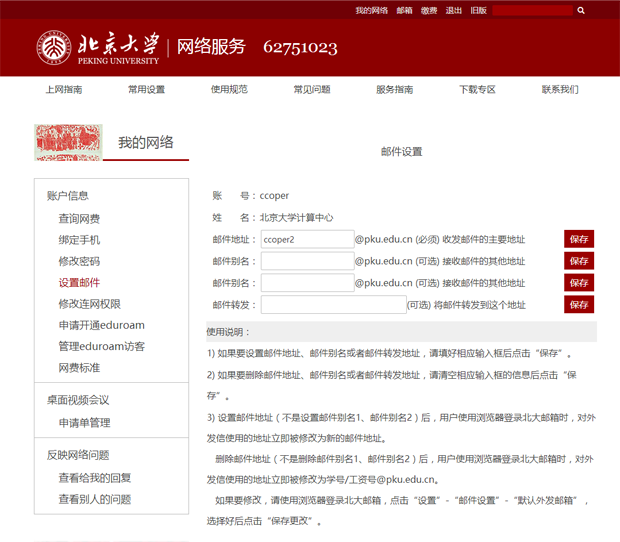This screenshot has height=542, width=620.
Task: Click the 使用说明 heading bar
Action: 401,332
